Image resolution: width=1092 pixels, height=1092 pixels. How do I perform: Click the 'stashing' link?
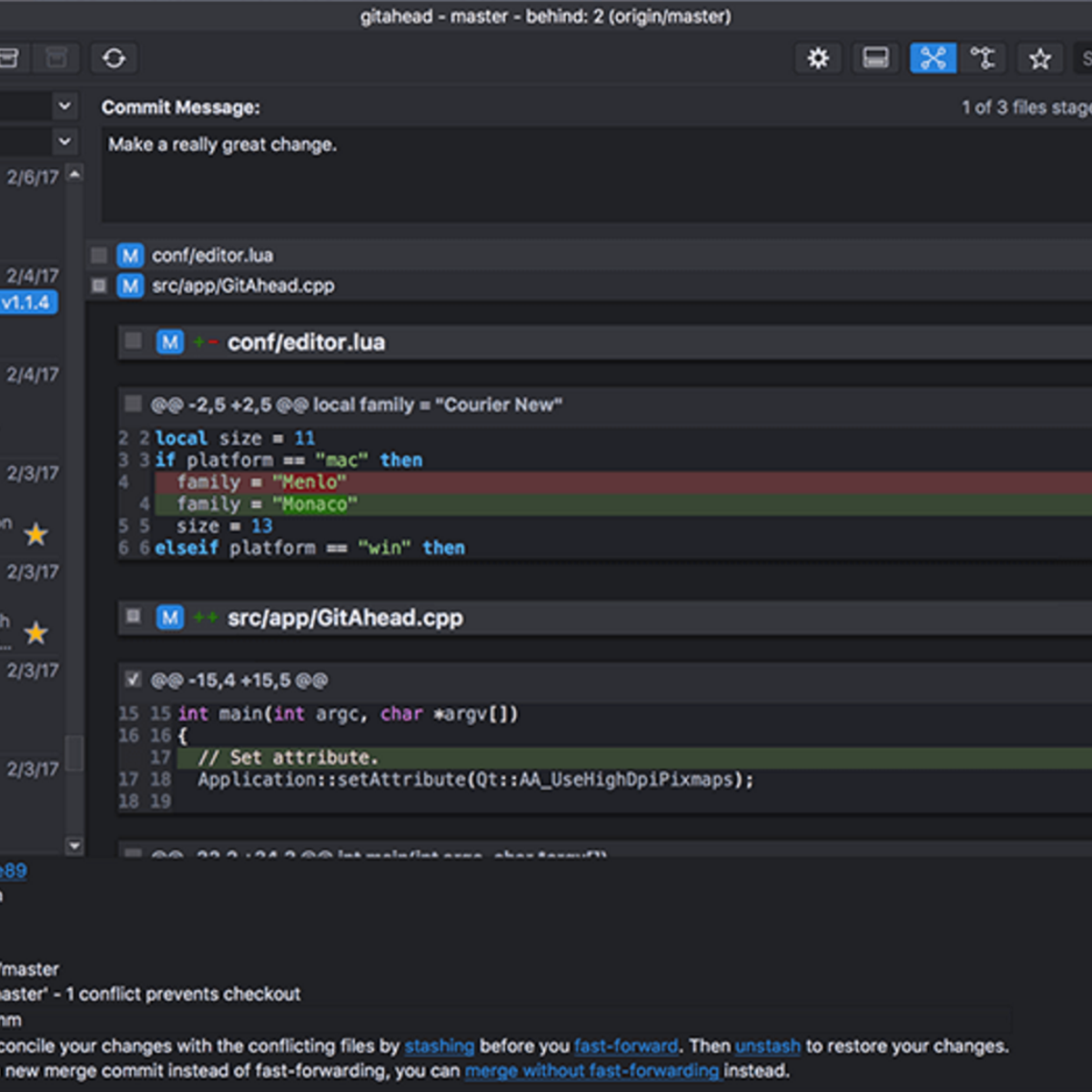pyautogui.click(x=440, y=1046)
